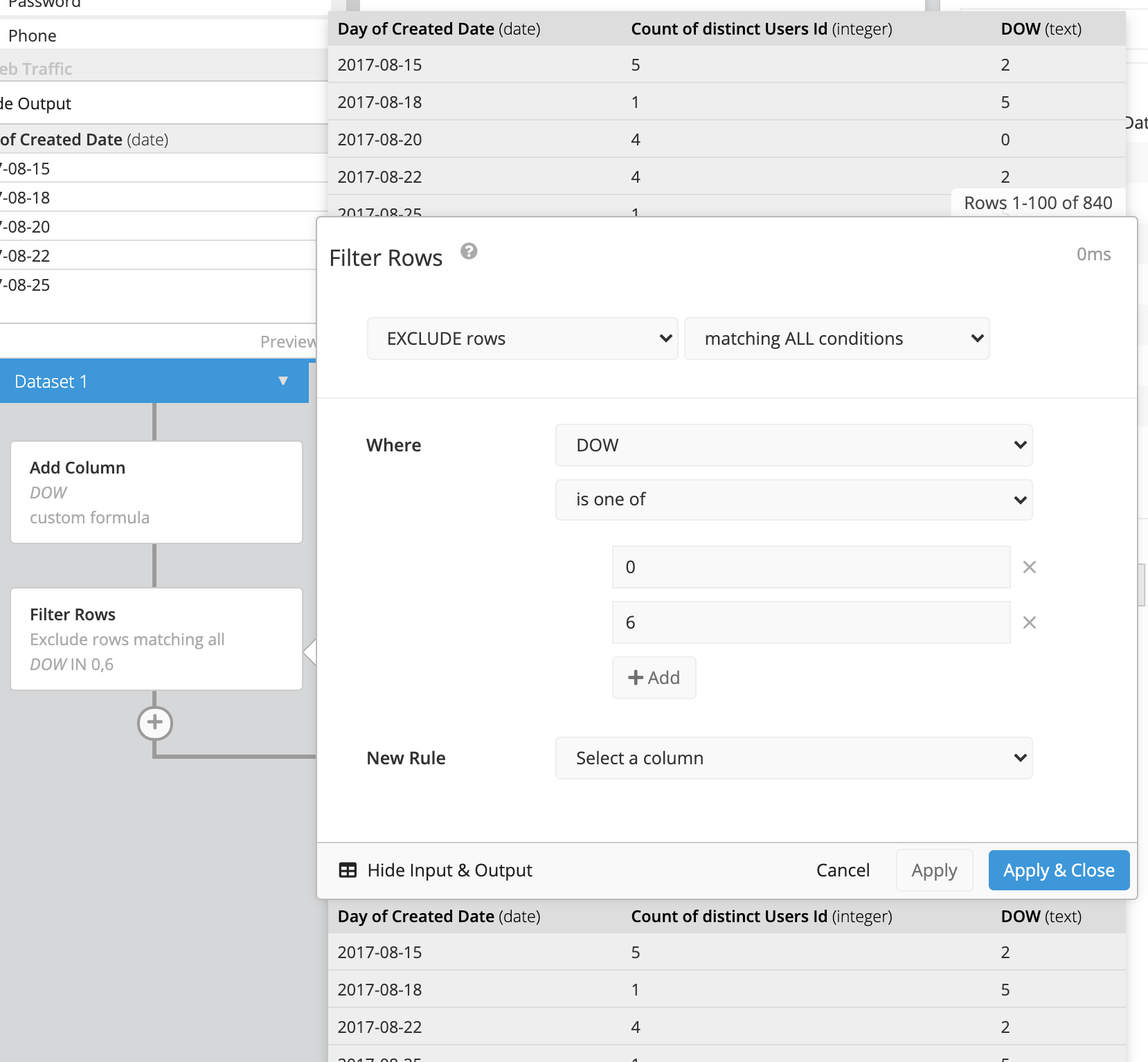
Task: Click 2017-08-18 in the bottom output table
Action: pos(379,990)
